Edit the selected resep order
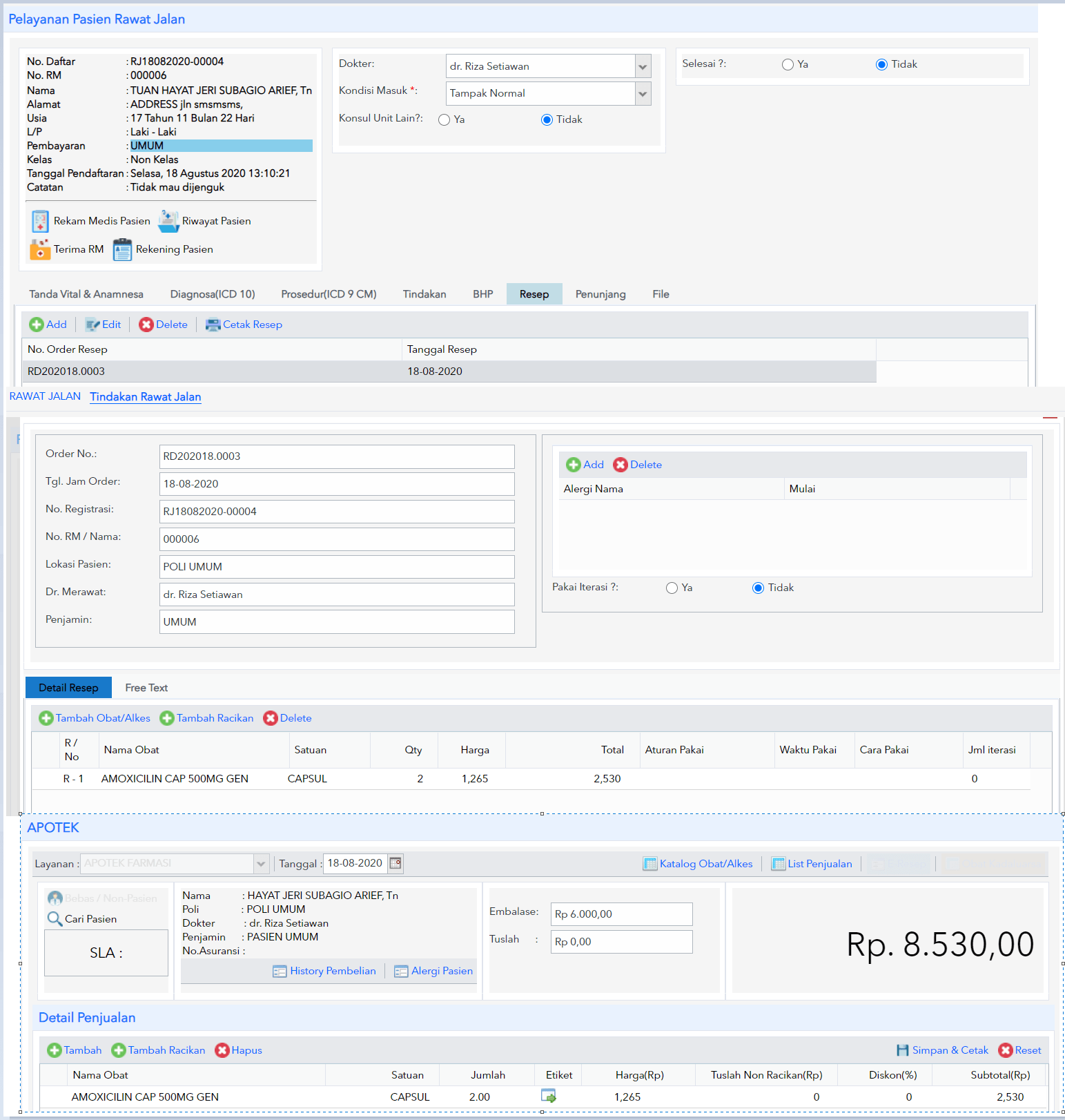This screenshot has width=1065, height=1120. coord(103,325)
